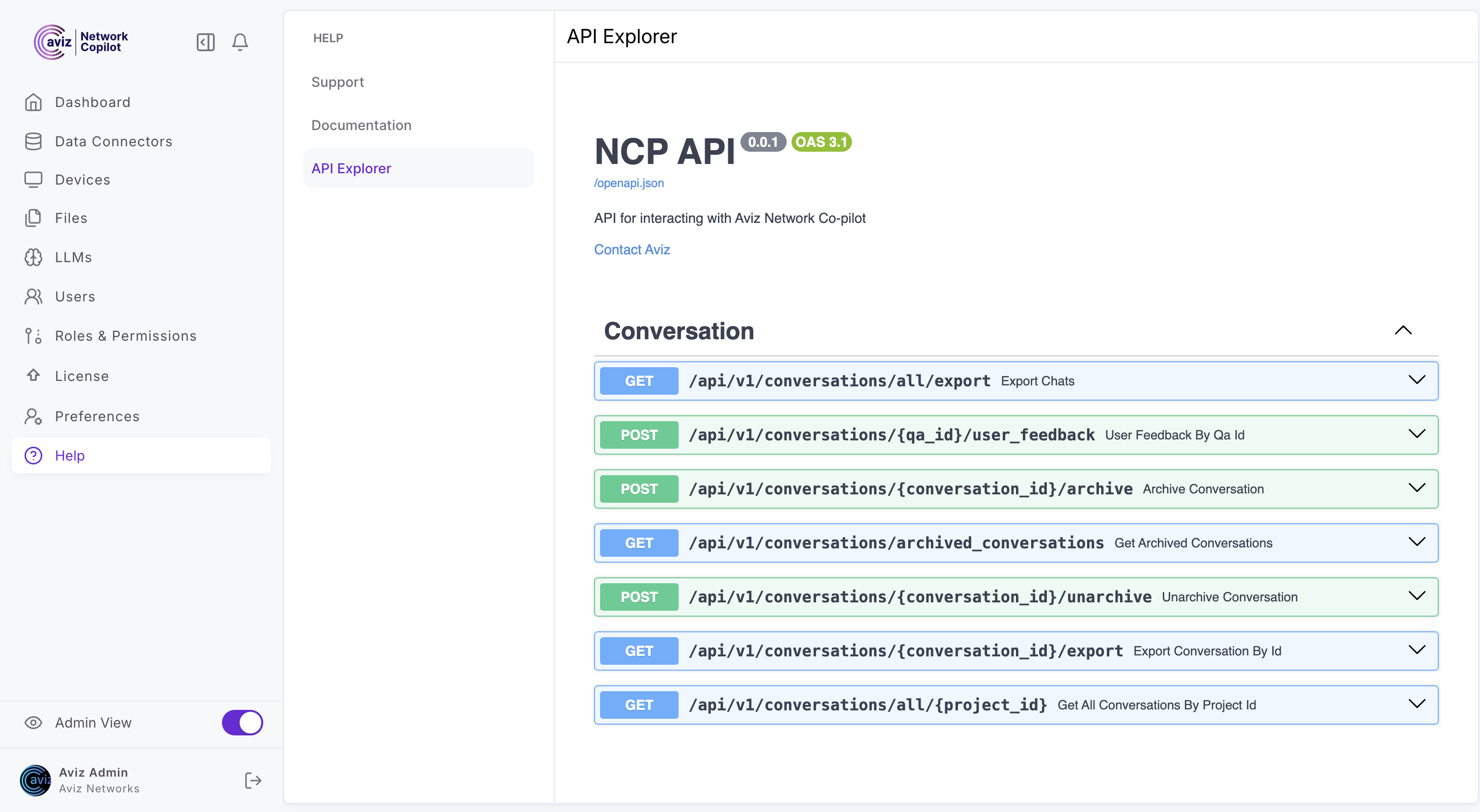Click the Files documents icon
The height and width of the screenshot is (812, 1480).
(33, 218)
